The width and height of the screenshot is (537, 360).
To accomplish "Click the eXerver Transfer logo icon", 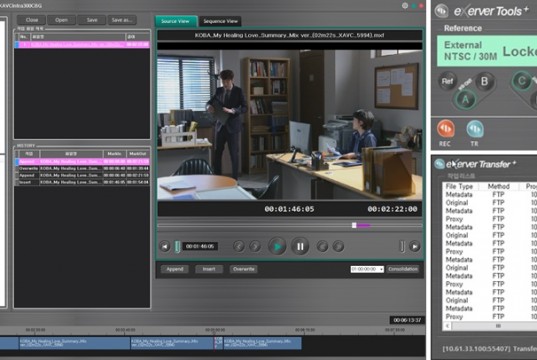I will click(x=439, y=164).
